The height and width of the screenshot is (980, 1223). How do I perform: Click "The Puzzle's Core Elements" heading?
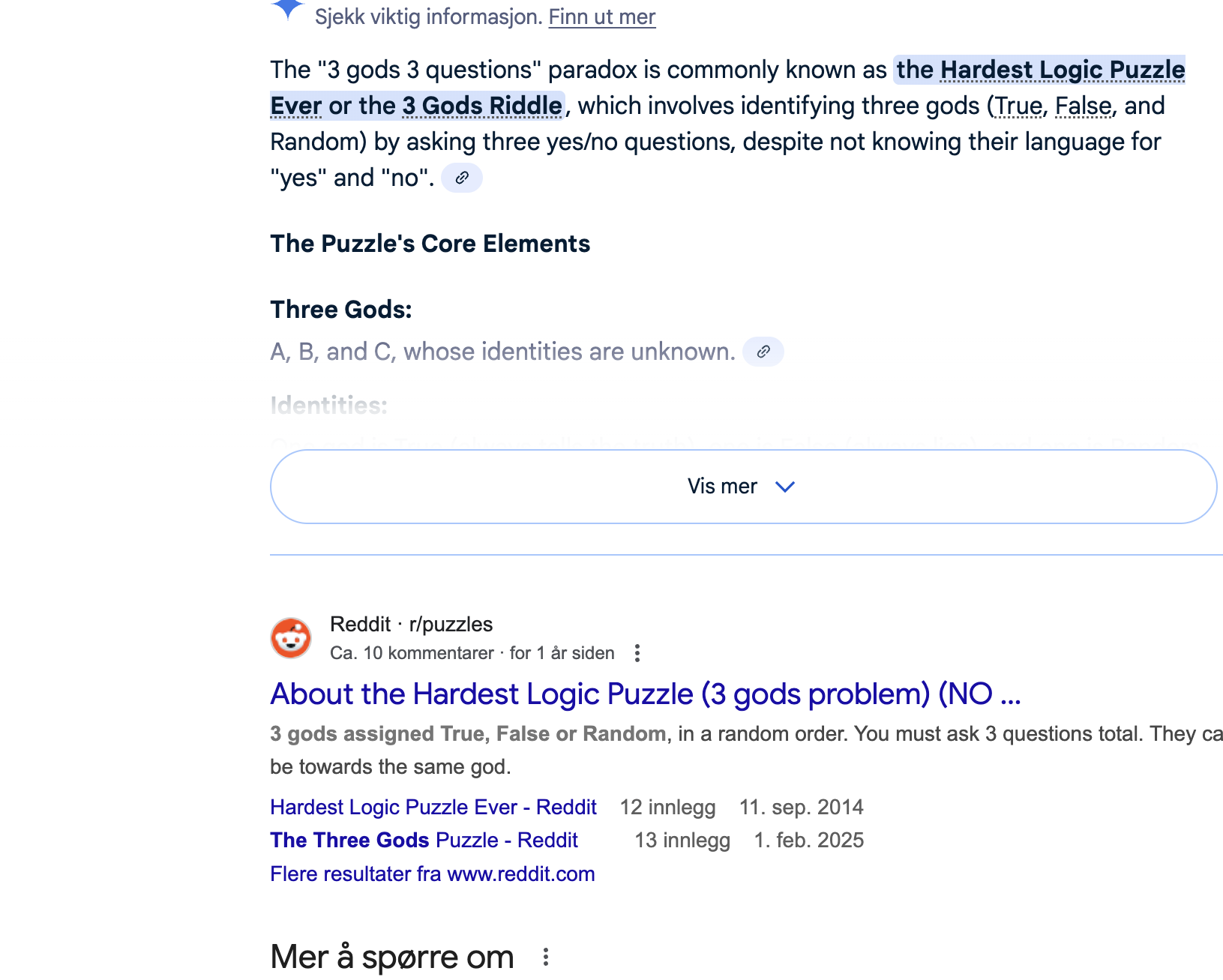click(x=430, y=244)
